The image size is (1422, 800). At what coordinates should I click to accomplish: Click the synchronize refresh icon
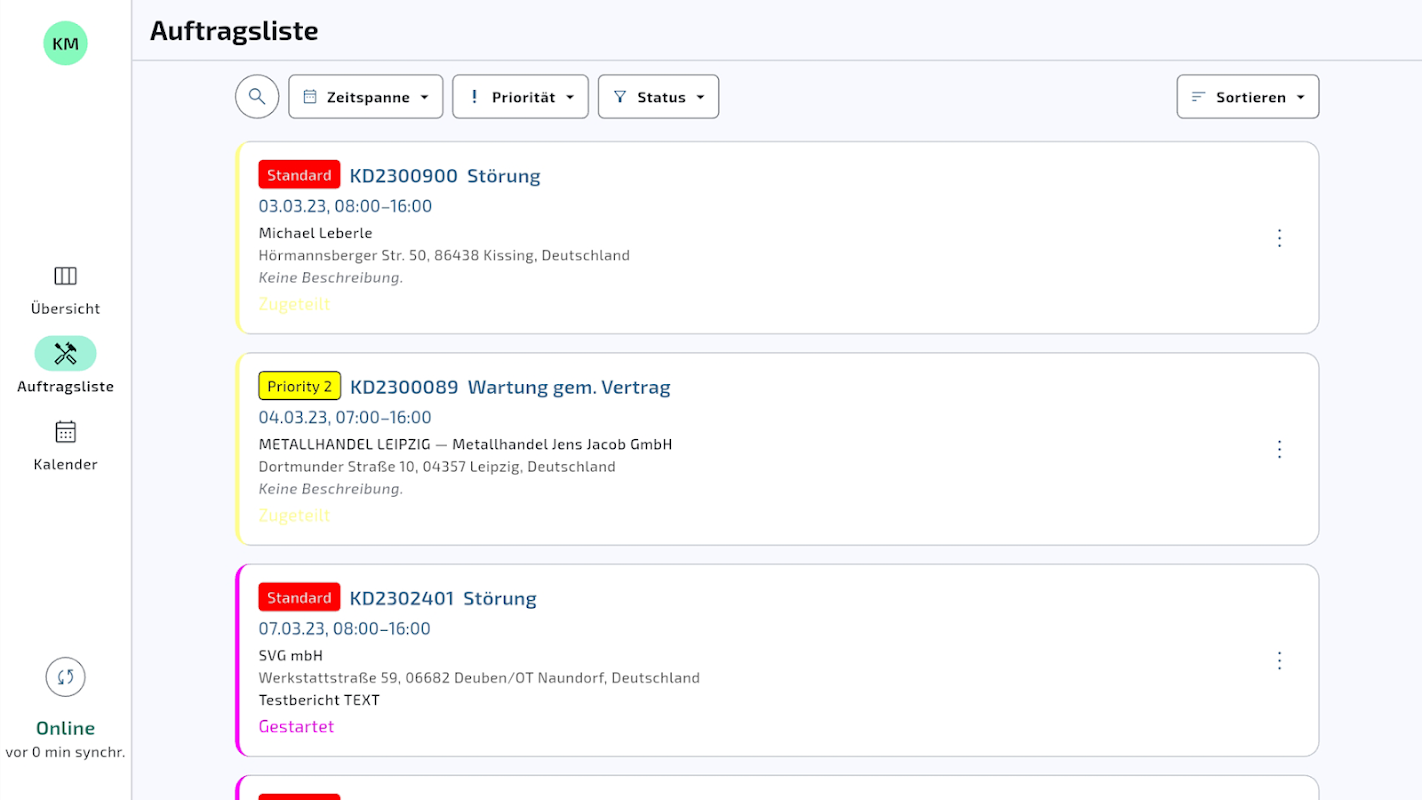tap(65, 677)
